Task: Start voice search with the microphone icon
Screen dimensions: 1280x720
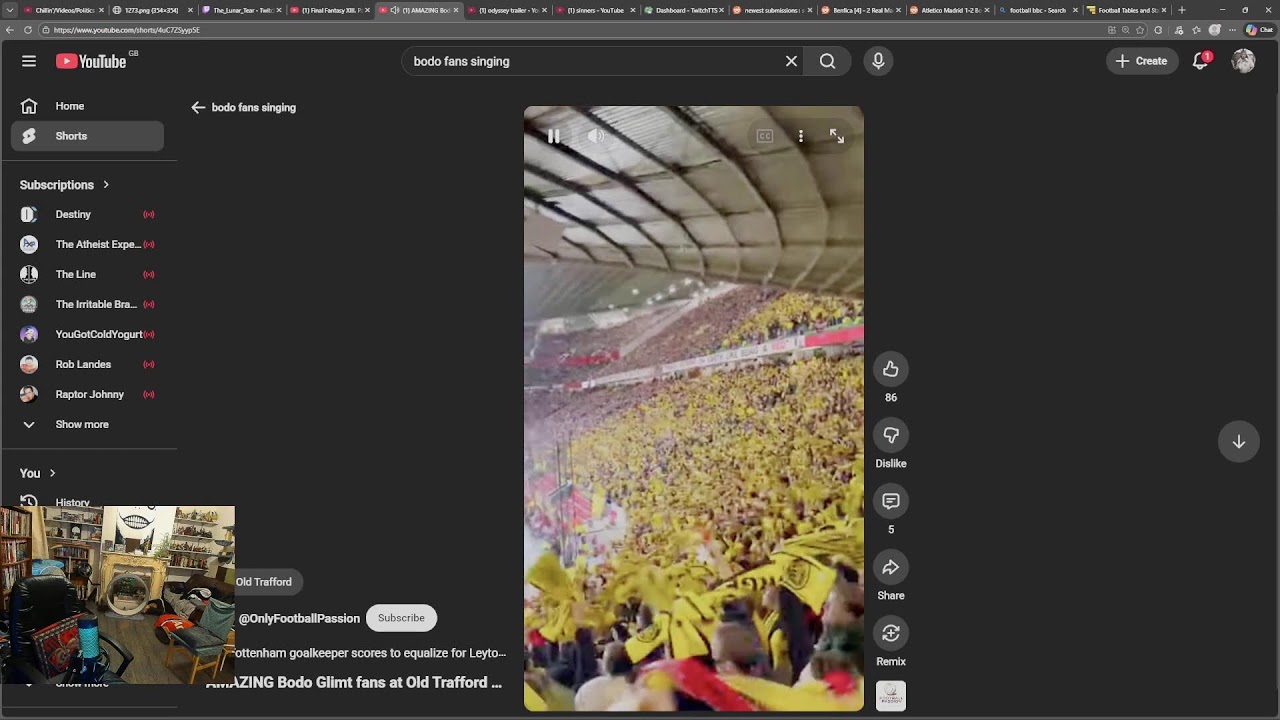Action: pos(878,61)
